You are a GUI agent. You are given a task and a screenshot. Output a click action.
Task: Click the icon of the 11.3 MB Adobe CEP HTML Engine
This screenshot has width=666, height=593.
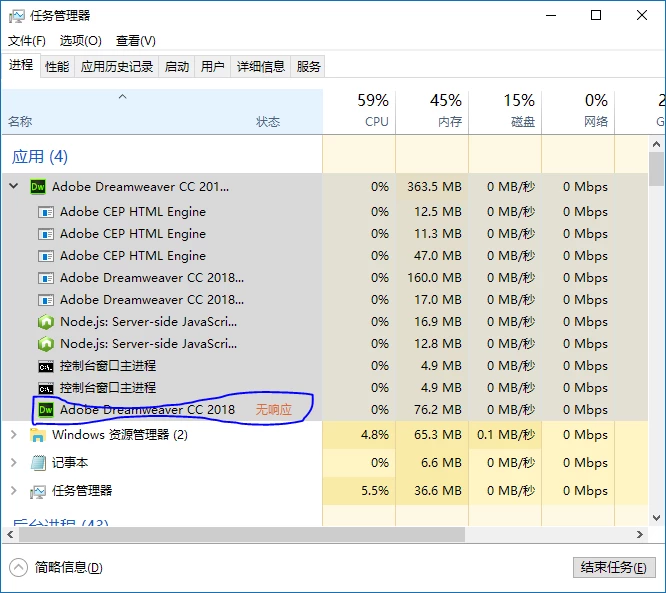45,234
